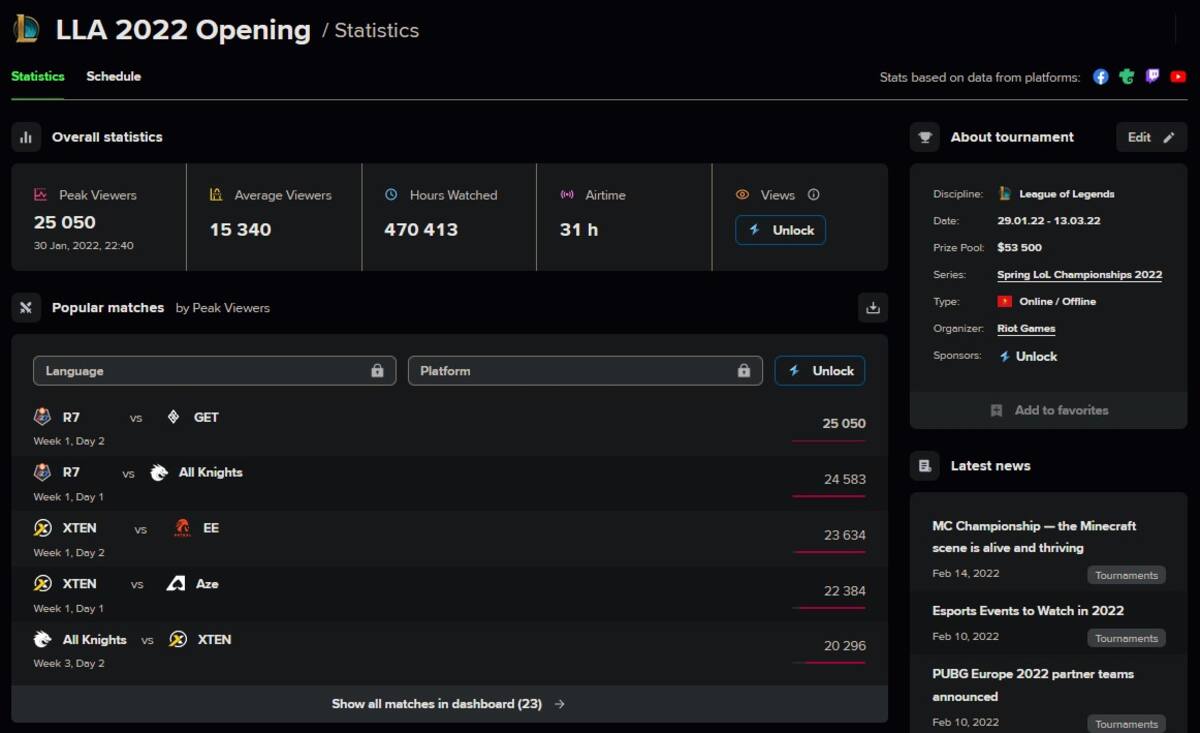Open the Twitch platform icon
The image size is (1200, 733).
1153,77
